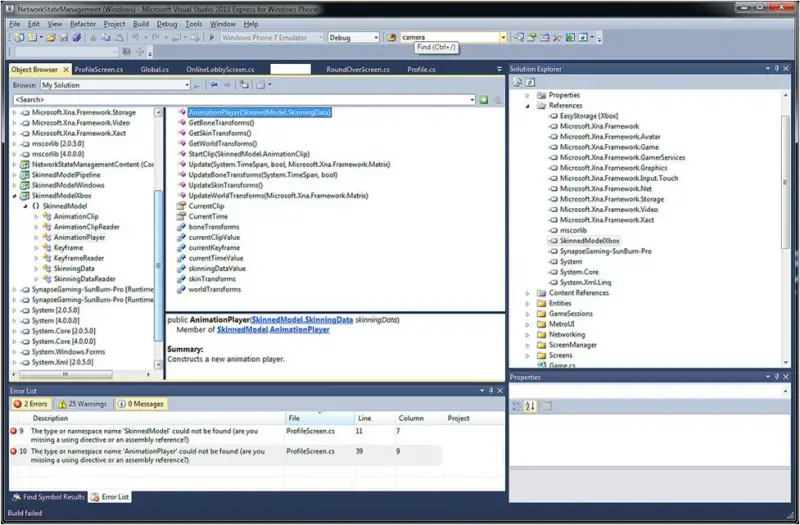This screenshot has height=525, width=800.
Task: Click the New Project toolbar icon
Action: tap(19, 37)
